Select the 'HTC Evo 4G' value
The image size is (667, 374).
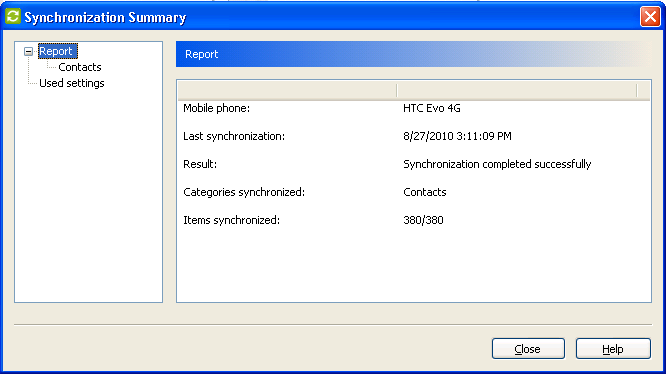pos(432,108)
